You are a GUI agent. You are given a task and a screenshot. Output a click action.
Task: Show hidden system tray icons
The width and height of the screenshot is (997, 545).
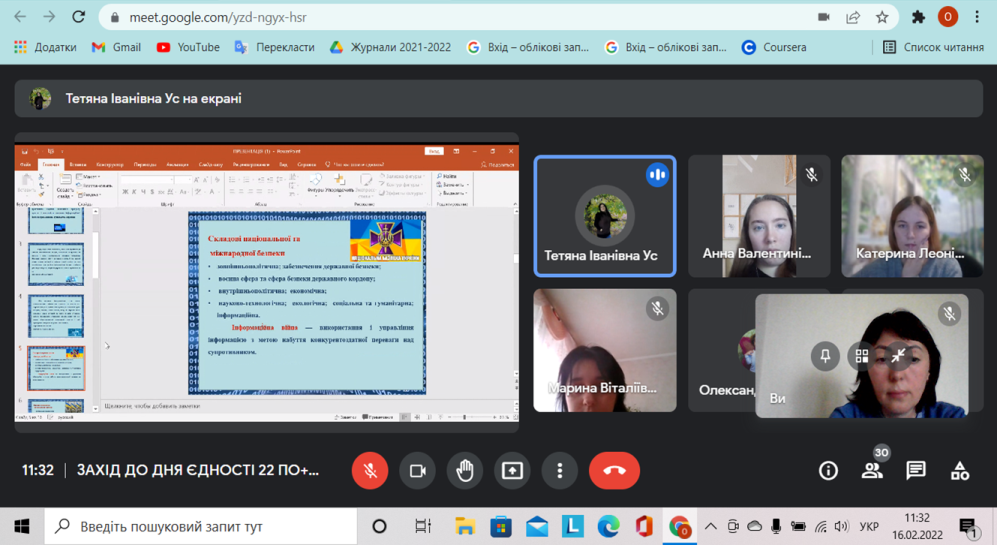tap(711, 527)
